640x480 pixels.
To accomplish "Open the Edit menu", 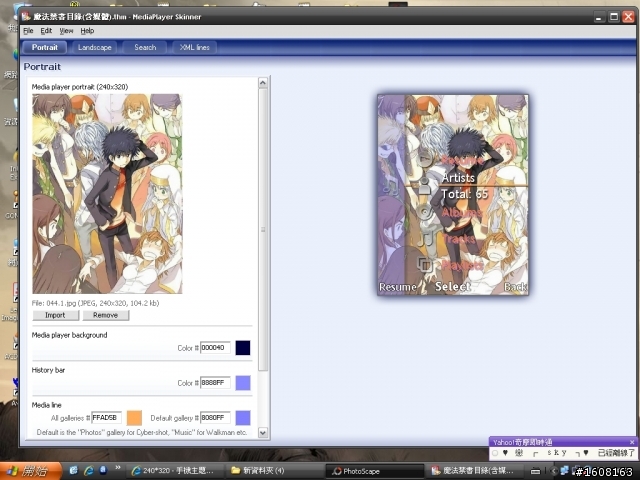I will coord(46,31).
